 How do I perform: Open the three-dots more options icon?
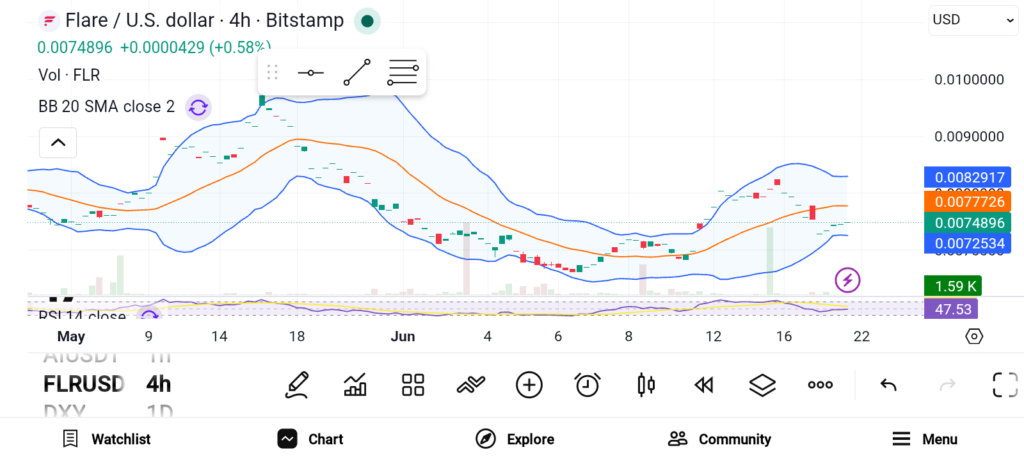[x=820, y=385]
